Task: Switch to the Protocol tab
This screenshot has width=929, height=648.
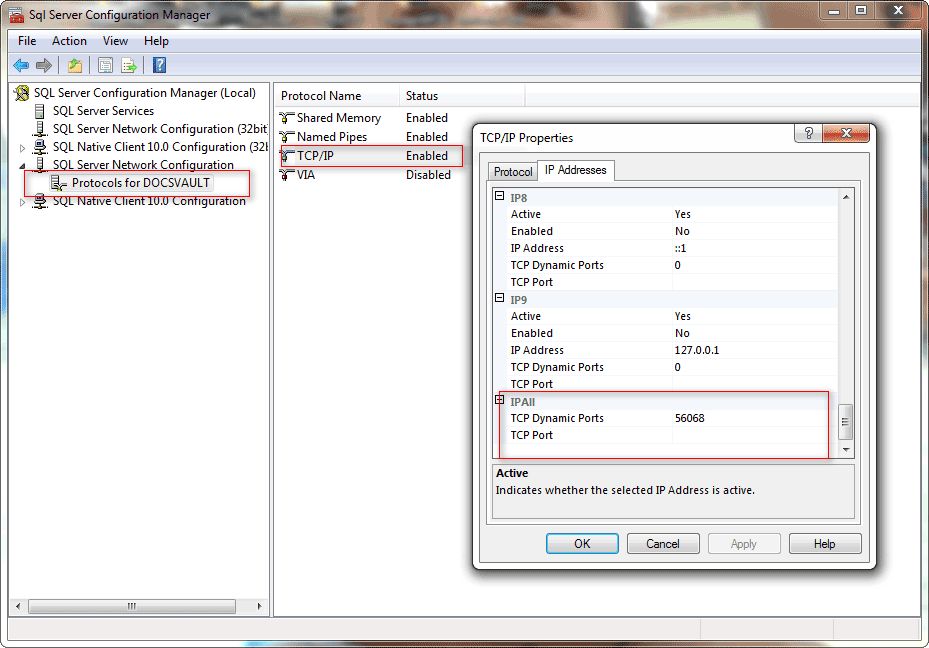Action: coord(512,170)
